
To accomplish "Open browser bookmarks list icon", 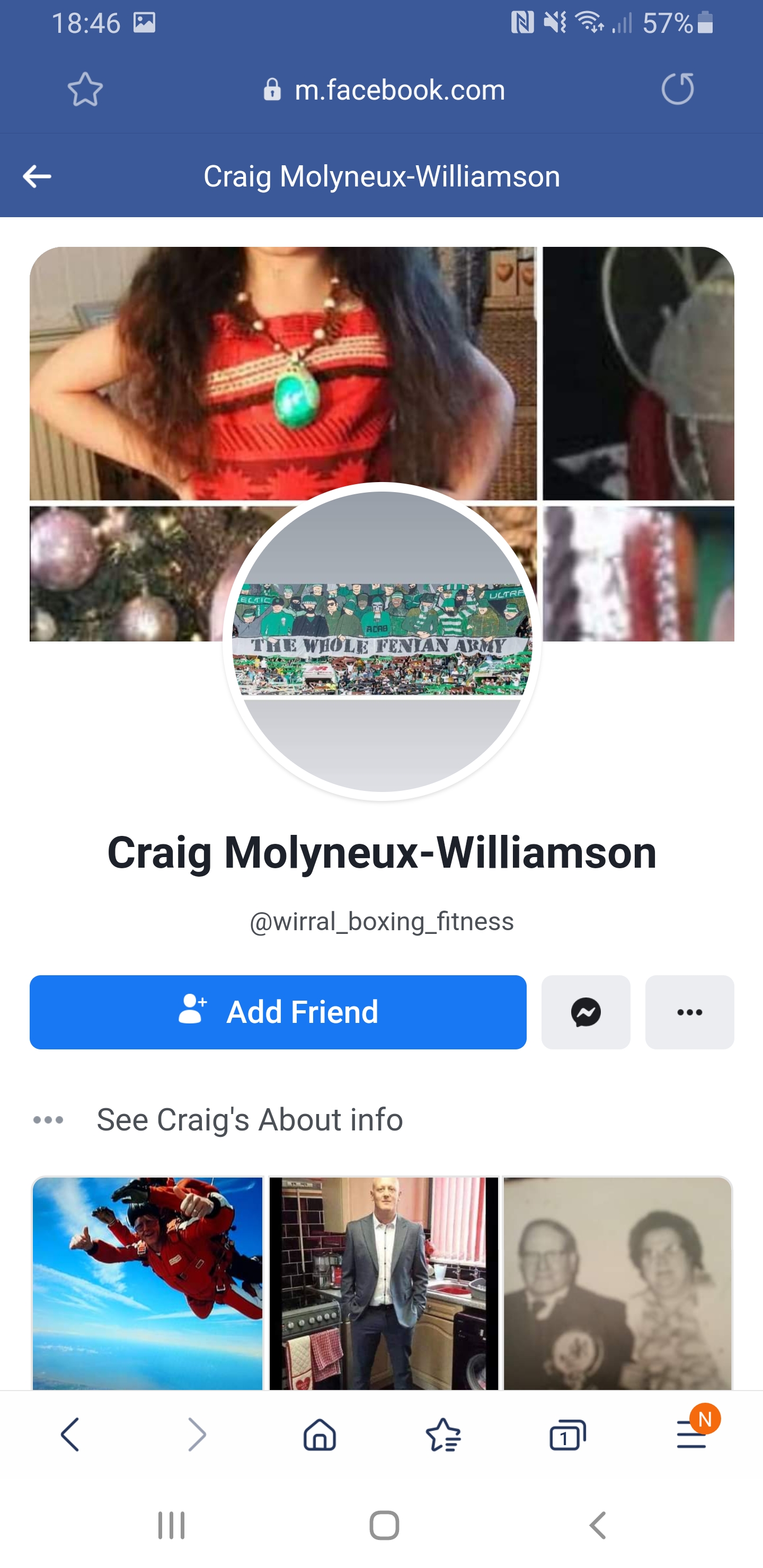I will pos(443,1435).
